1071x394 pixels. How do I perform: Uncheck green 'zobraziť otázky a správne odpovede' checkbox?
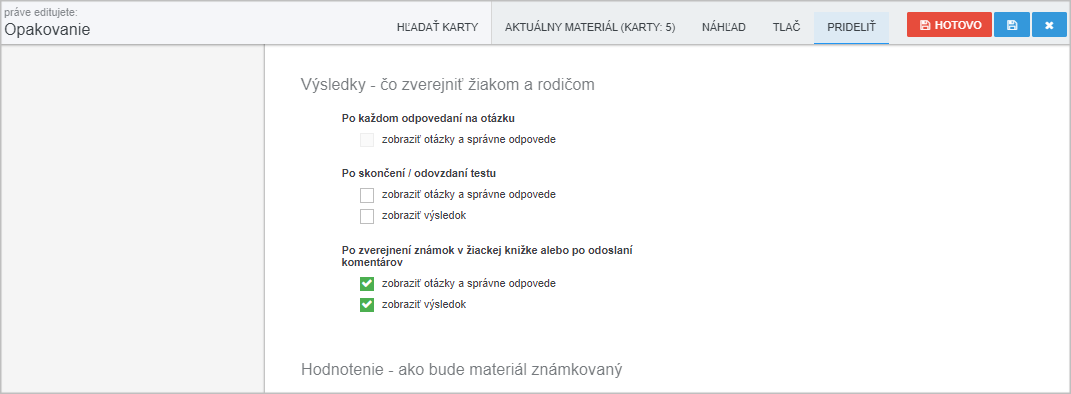367,283
